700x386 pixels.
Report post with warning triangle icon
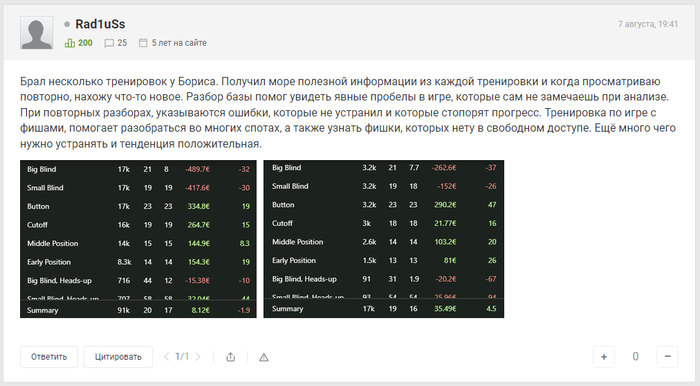(264, 357)
